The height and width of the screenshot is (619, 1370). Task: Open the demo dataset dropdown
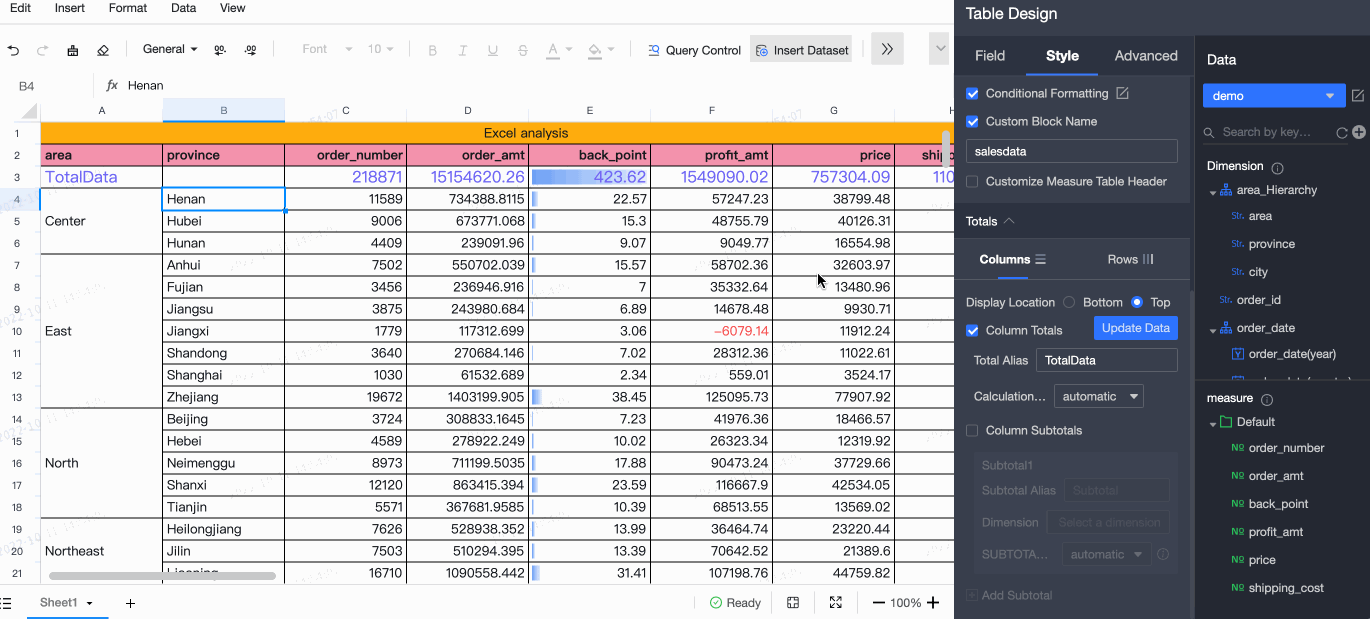point(1273,96)
